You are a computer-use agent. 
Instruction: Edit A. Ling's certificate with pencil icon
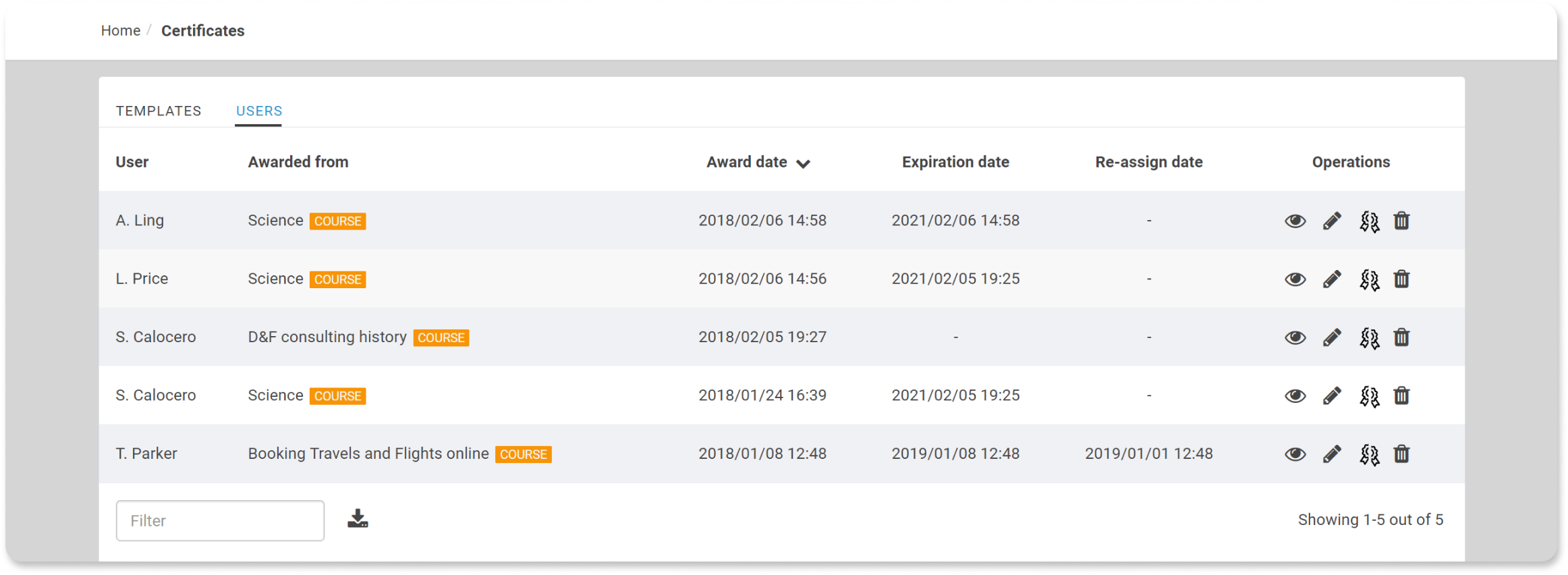click(x=1332, y=221)
